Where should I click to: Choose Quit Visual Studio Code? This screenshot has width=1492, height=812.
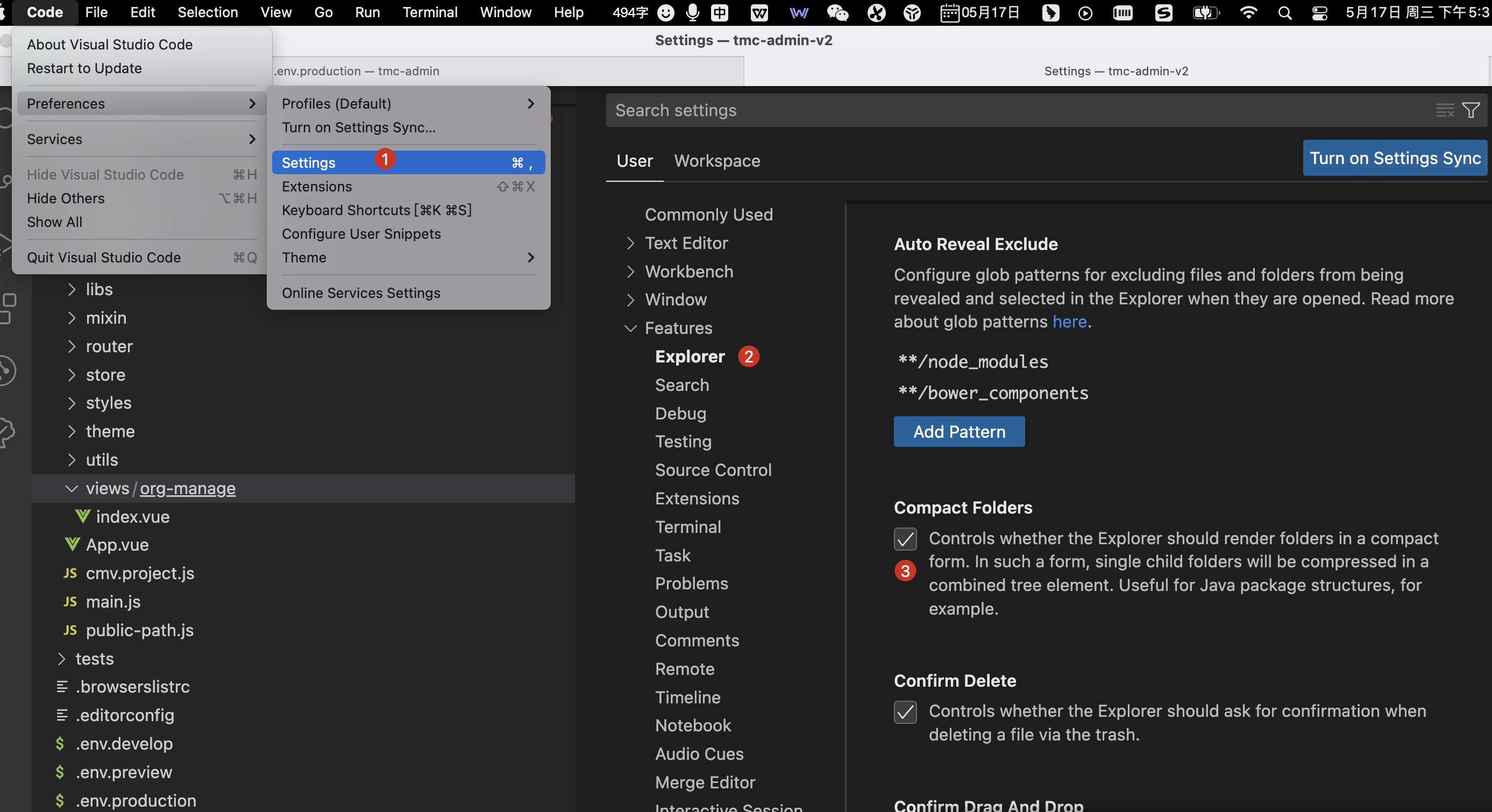(141, 257)
